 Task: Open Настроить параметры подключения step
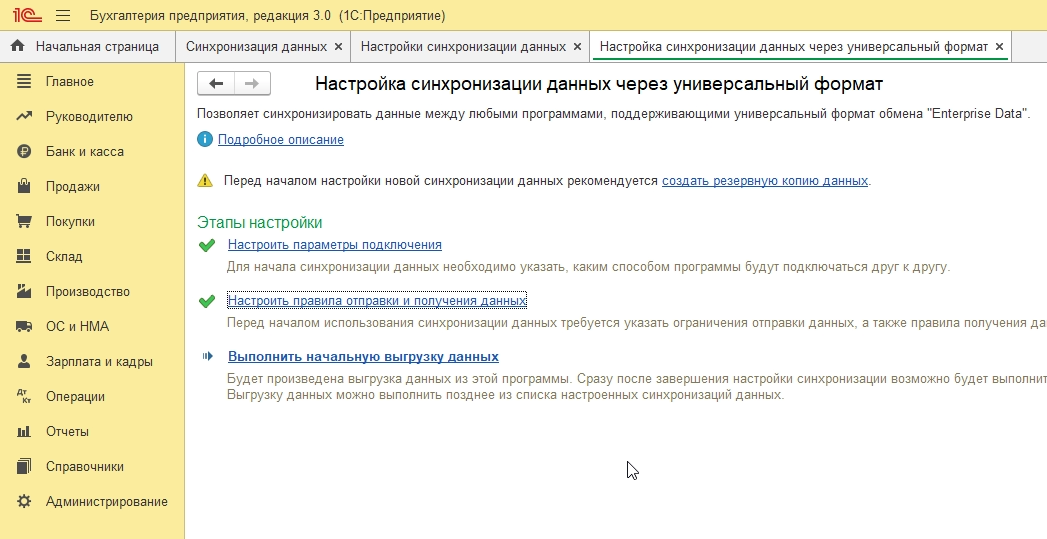point(335,245)
